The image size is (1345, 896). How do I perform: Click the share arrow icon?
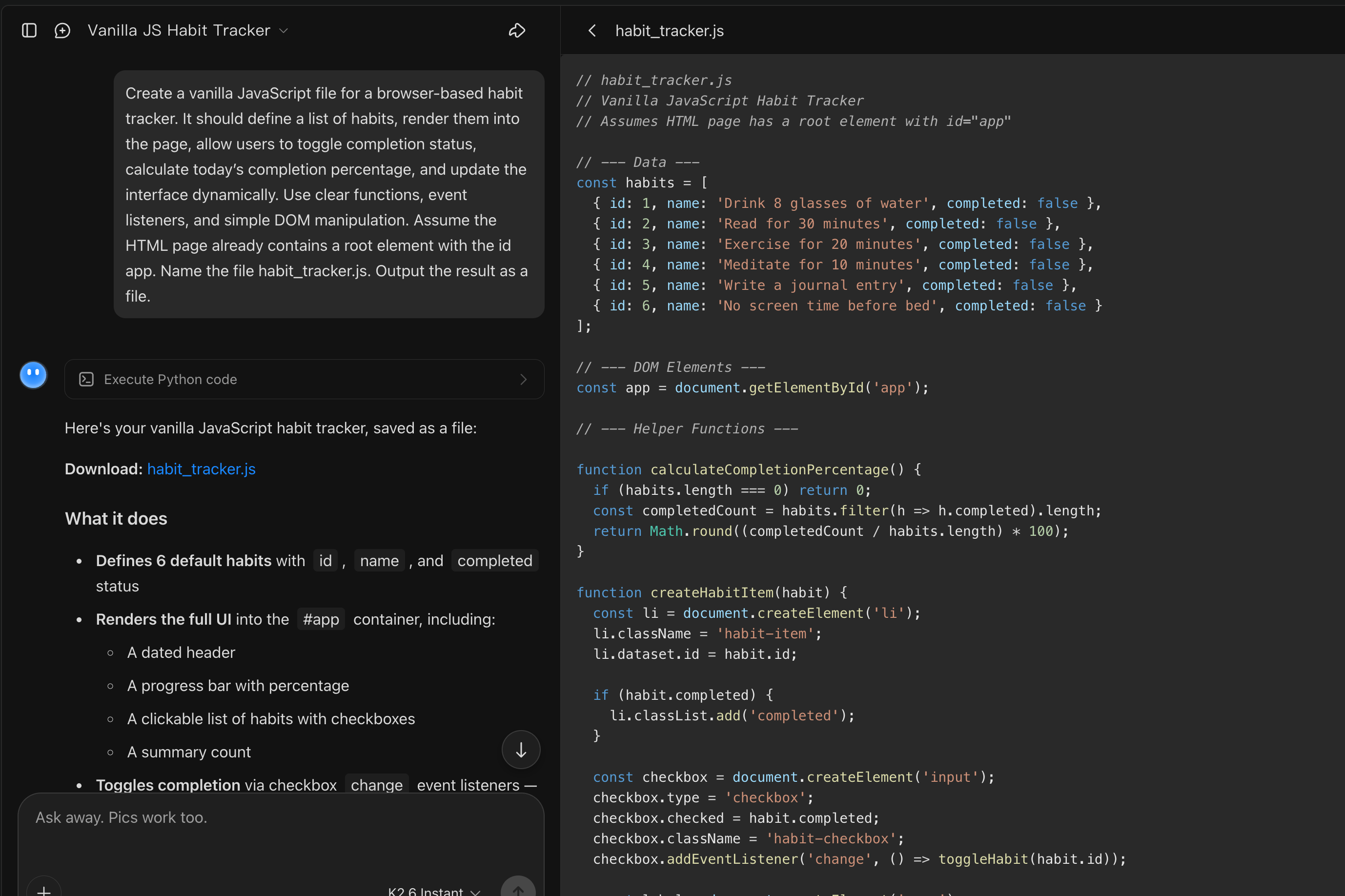click(516, 30)
